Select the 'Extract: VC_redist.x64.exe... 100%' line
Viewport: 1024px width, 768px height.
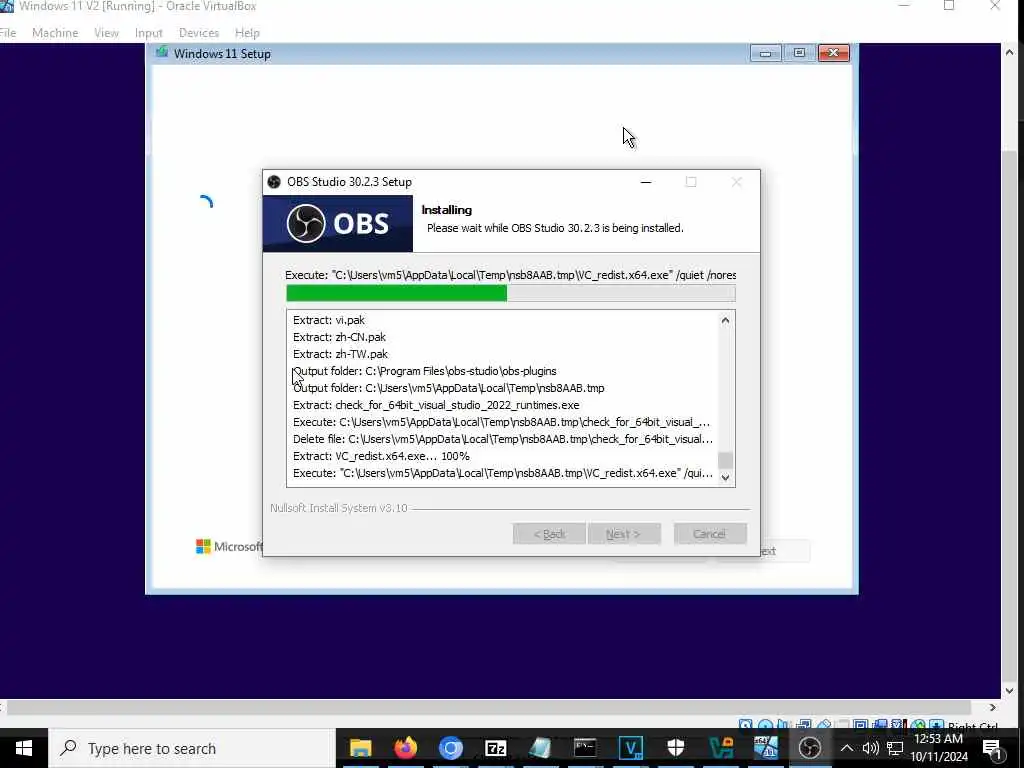point(381,456)
